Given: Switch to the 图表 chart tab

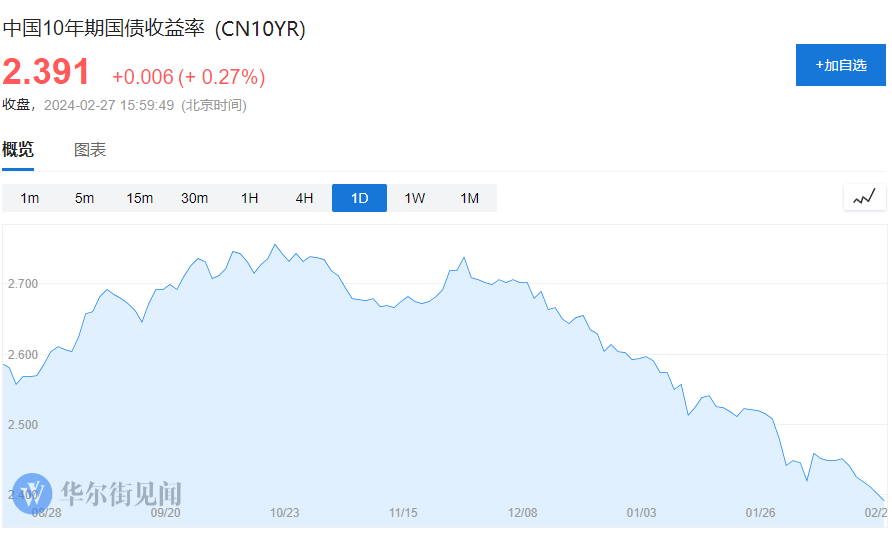Looking at the screenshot, I should (90, 150).
